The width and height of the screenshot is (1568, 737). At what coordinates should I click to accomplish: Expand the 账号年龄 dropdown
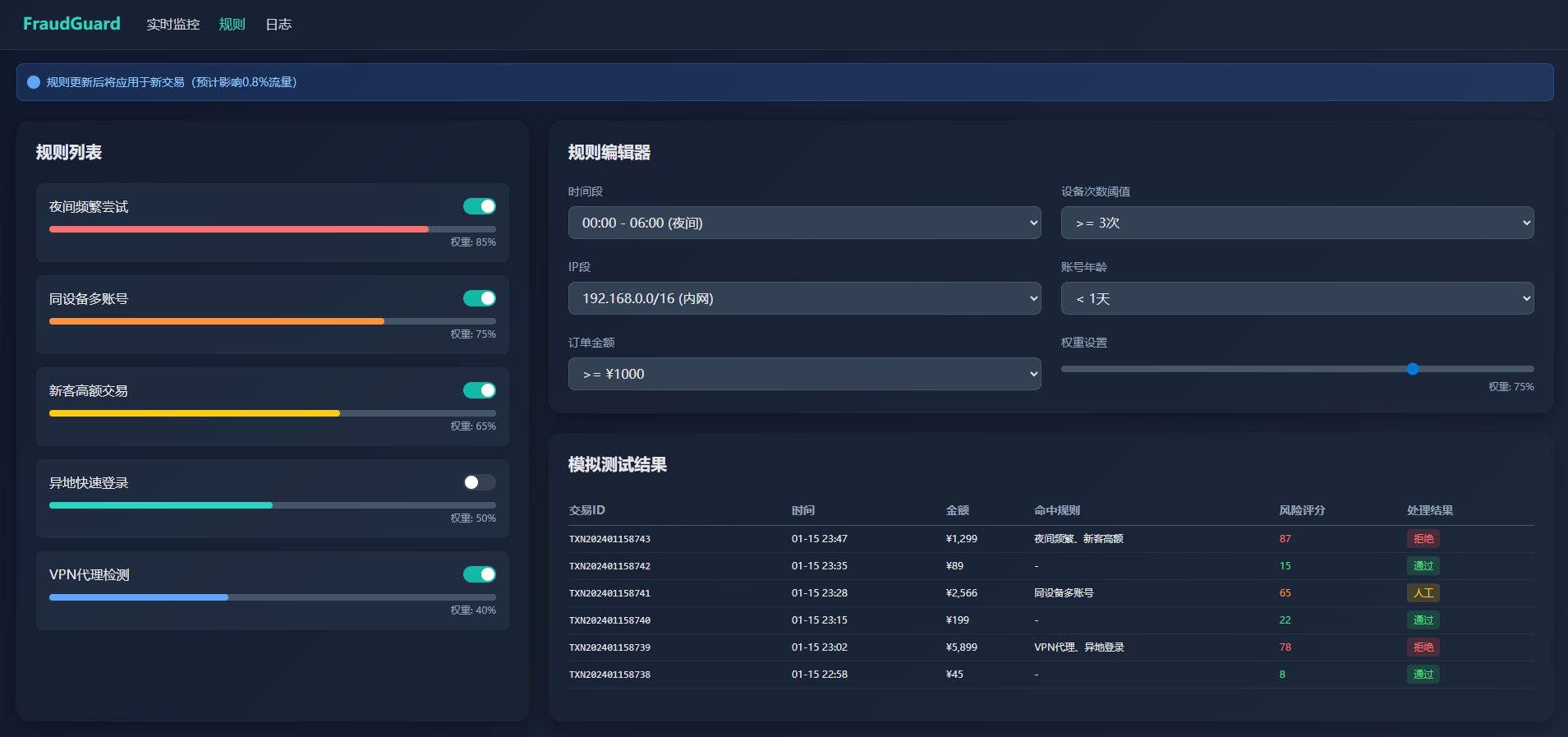pyautogui.click(x=1298, y=298)
